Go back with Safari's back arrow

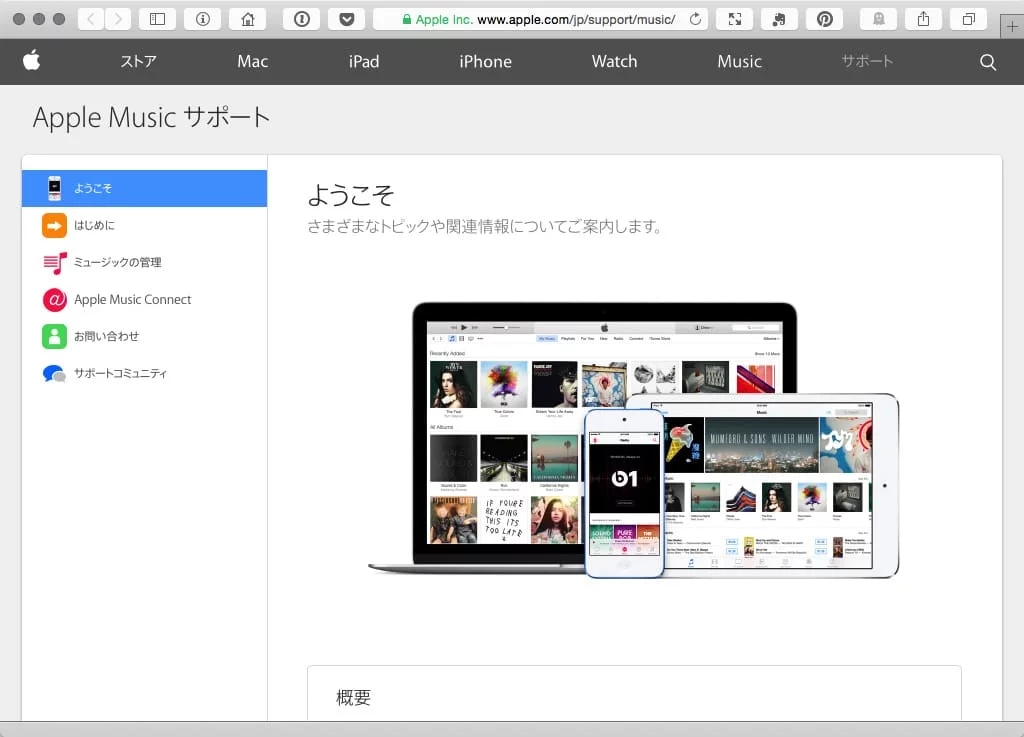tap(91, 19)
